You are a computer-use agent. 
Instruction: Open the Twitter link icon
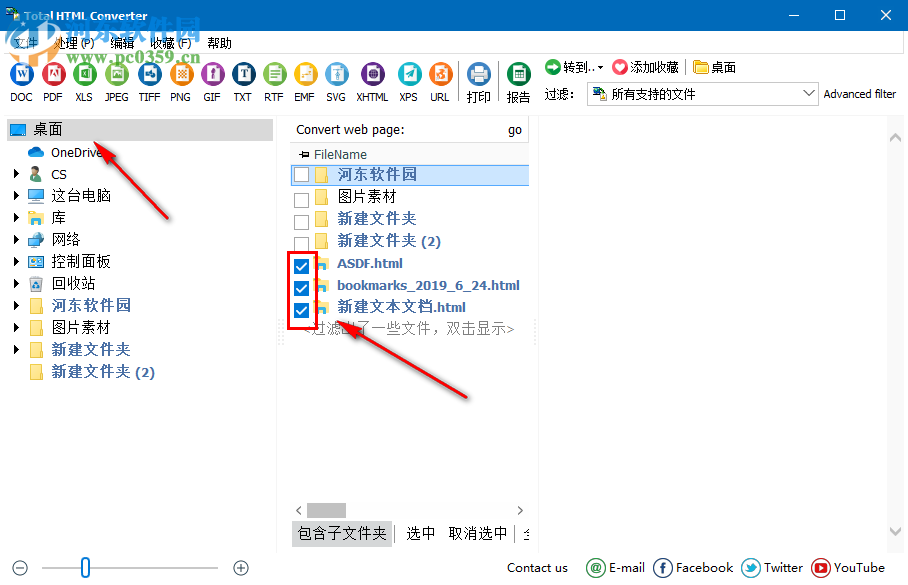click(x=751, y=568)
